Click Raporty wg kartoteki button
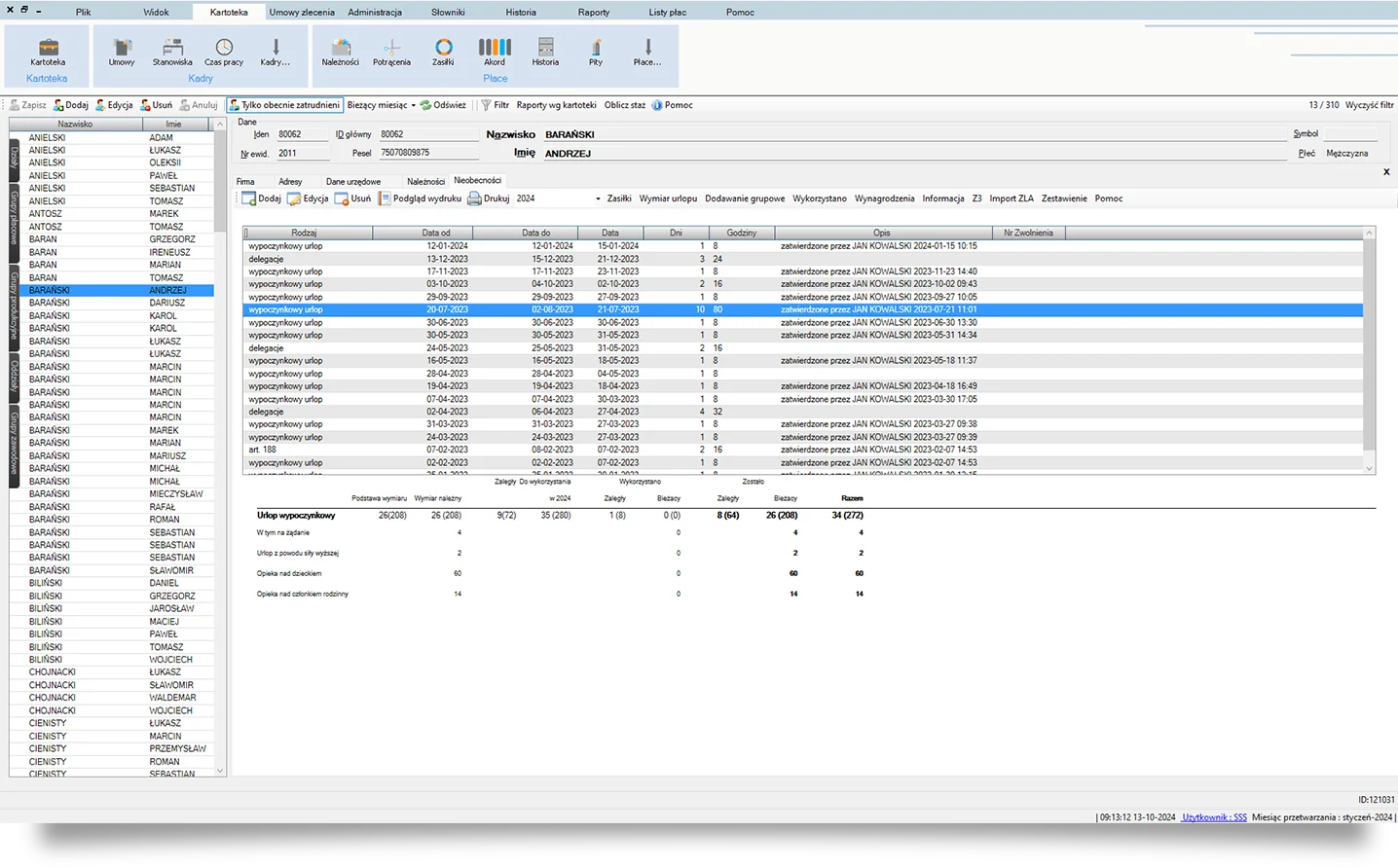Image resolution: width=1398 pixels, height=868 pixels. pyautogui.click(x=556, y=105)
